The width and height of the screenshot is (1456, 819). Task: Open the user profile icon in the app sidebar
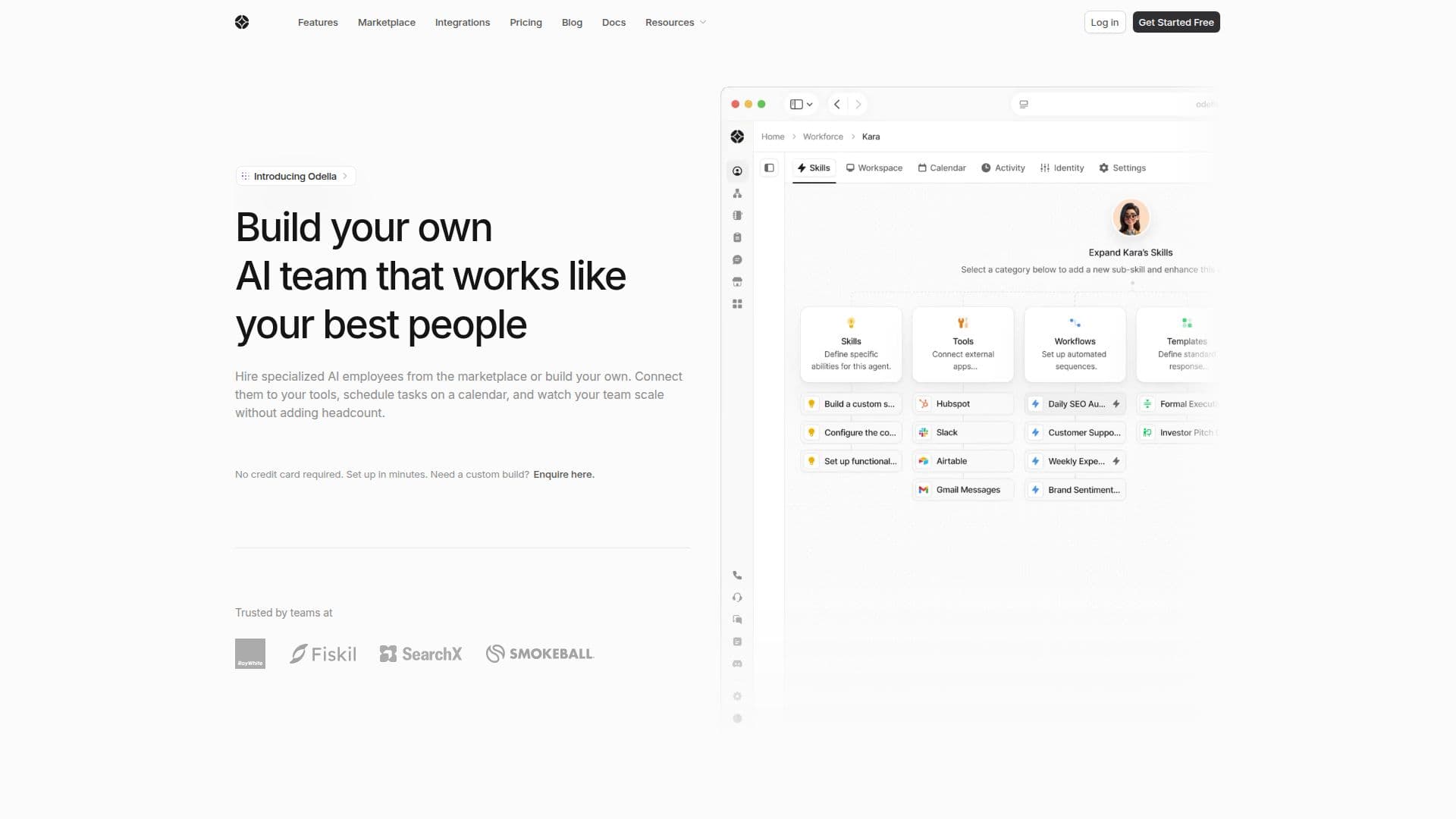[x=737, y=171]
